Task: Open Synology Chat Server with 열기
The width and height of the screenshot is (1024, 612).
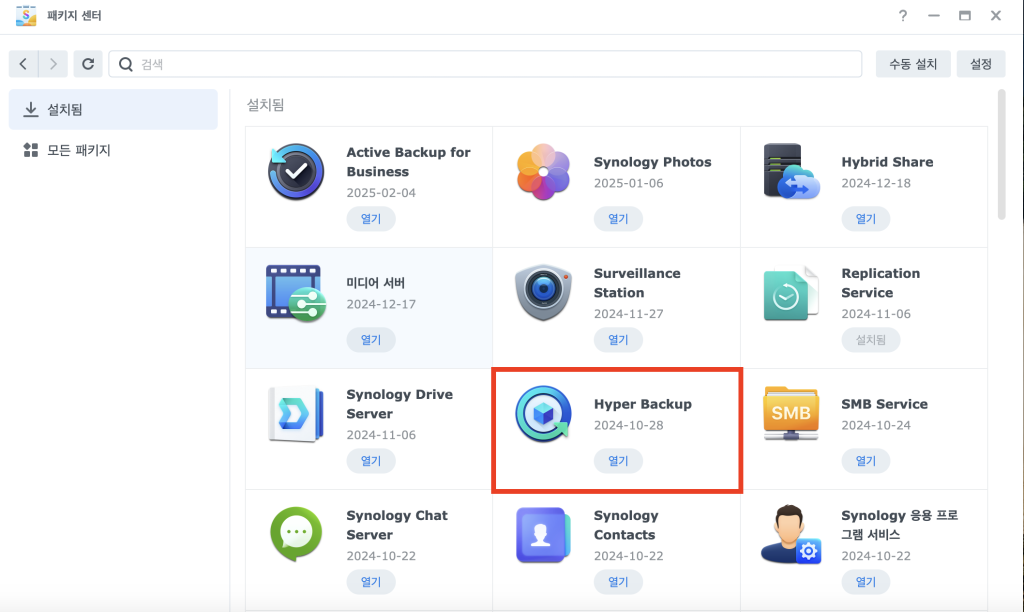Action: (x=371, y=581)
